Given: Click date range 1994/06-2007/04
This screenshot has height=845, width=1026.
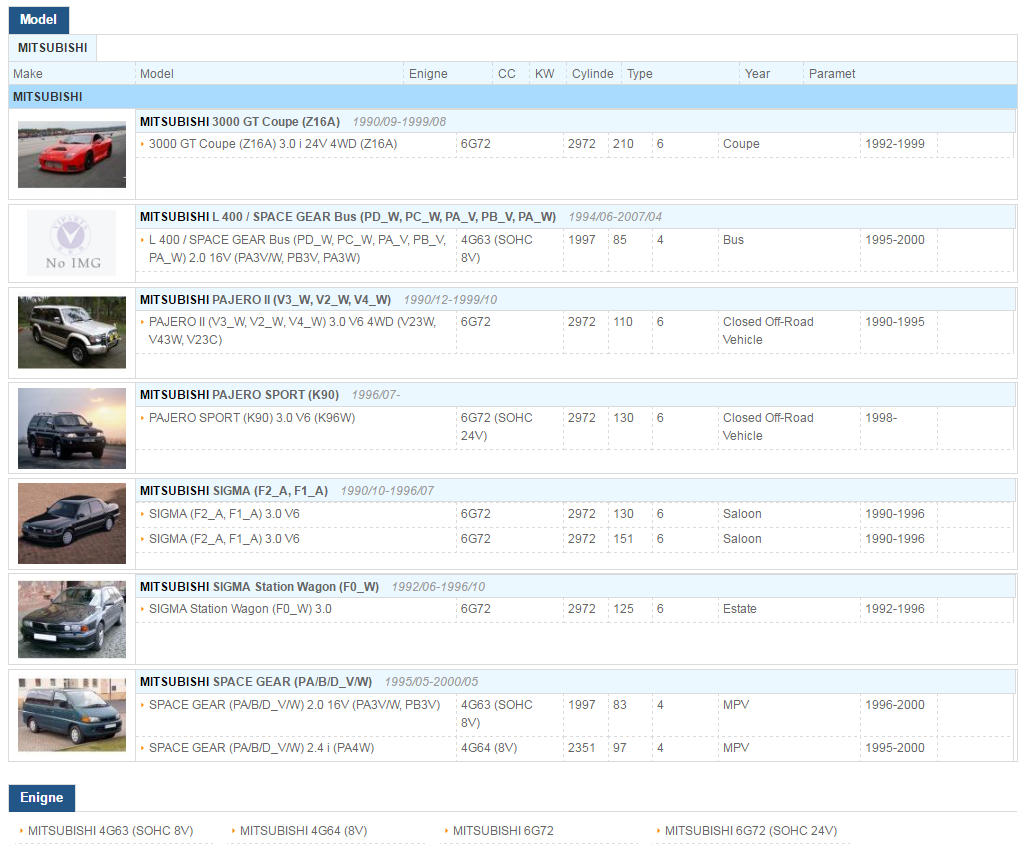Looking at the screenshot, I should pos(615,217).
